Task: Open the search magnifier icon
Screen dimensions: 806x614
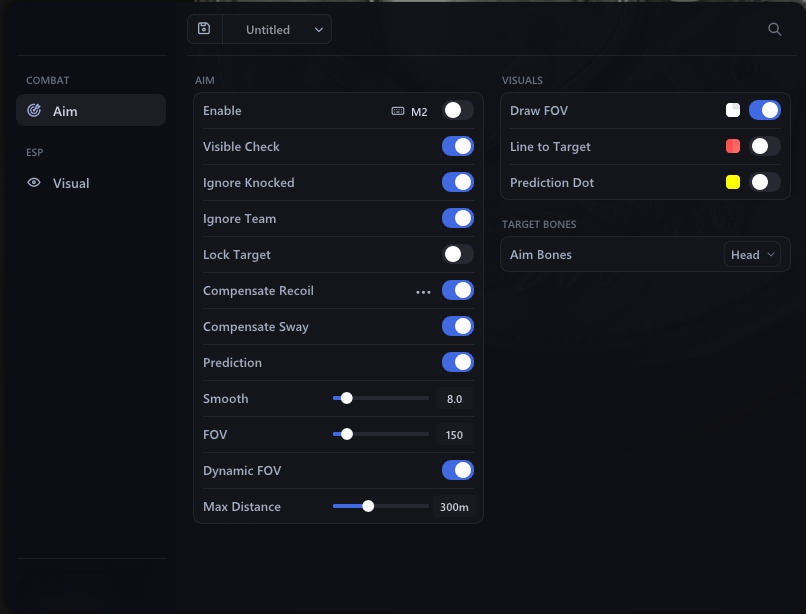Action: (x=775, y=29)
